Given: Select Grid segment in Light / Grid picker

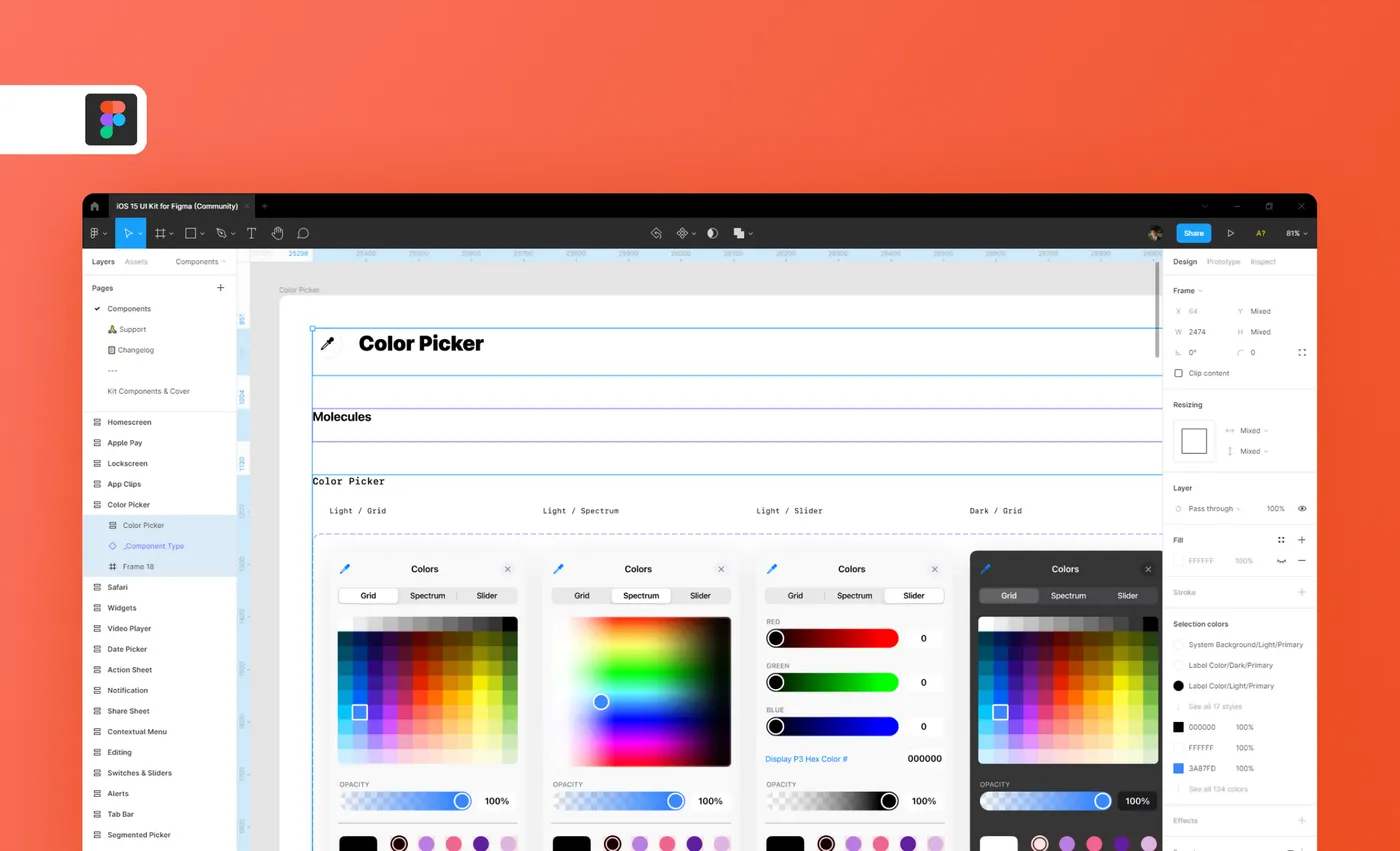Looking at the screenshot, I should point(368,596).
